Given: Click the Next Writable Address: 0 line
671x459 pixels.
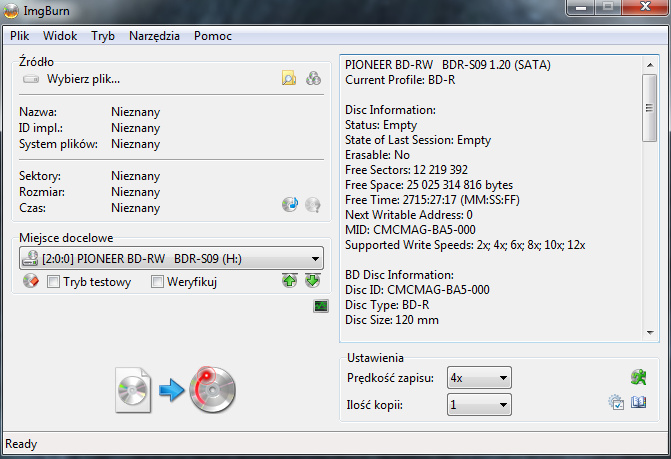Looking at the screenshot, I should tap(409, 215).
